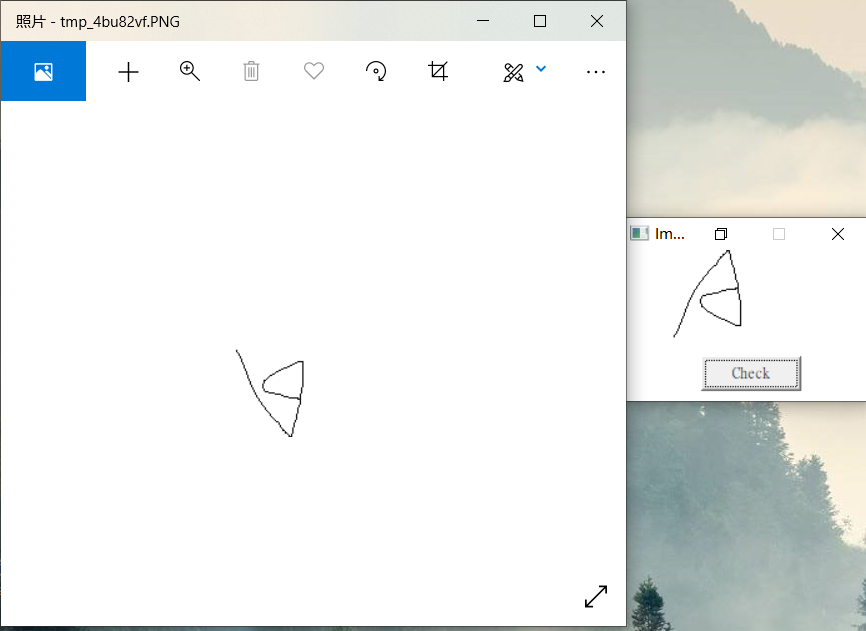Click the restore button on small Im... window
The image size is (866, 631).
pyautogui.click(x=721, y=234)
